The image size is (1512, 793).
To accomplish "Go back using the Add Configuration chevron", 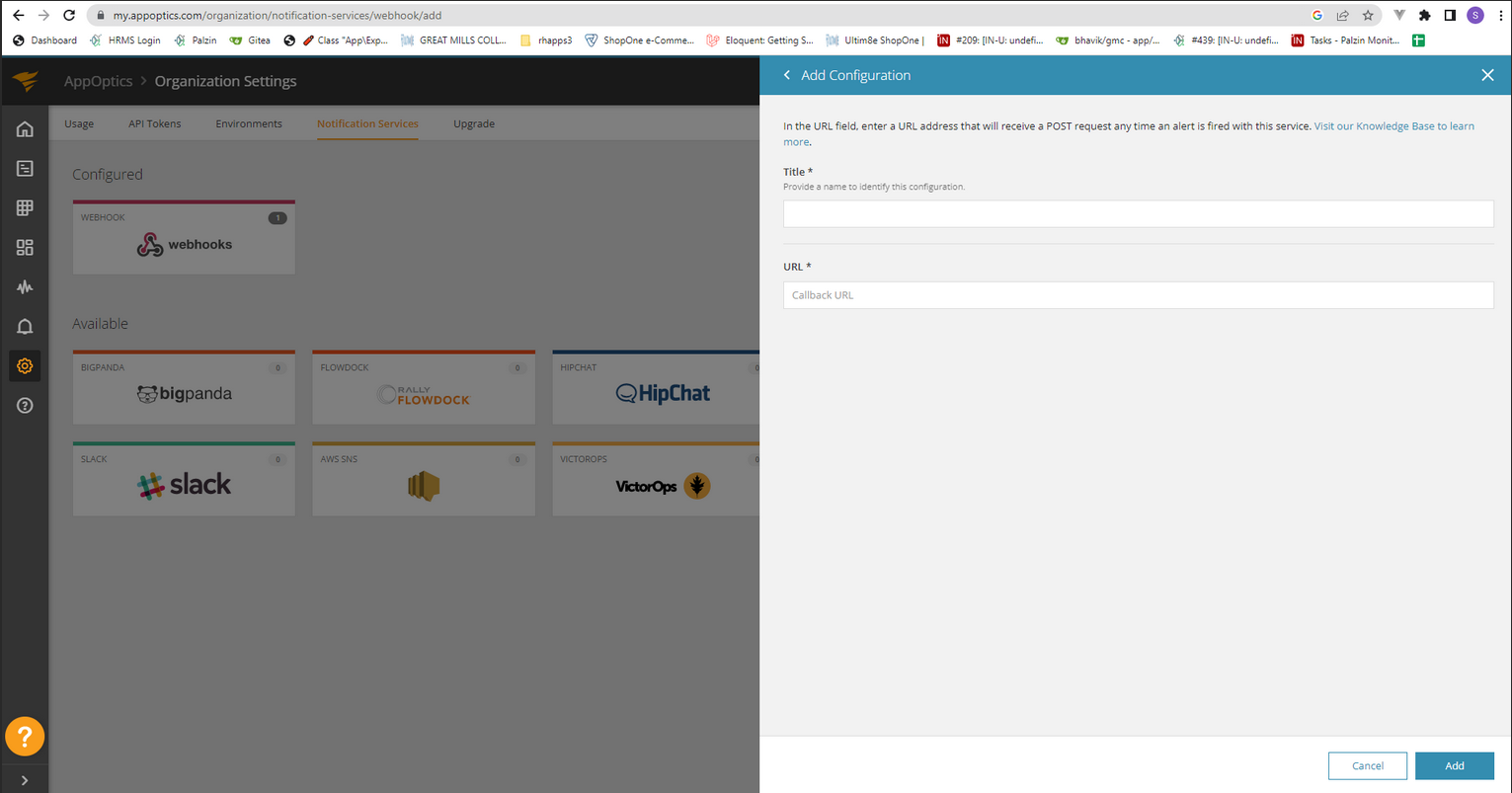I will 787,75.
